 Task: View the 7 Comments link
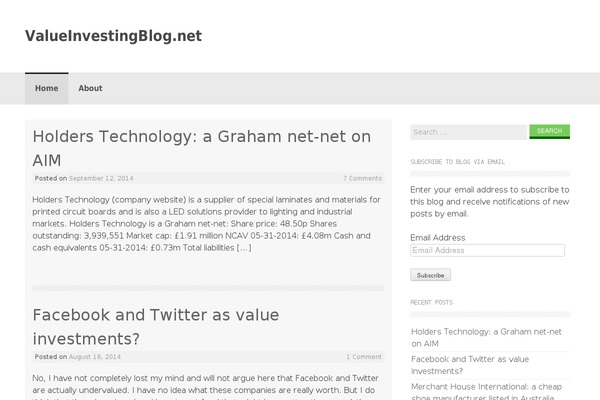click(362, 178)
